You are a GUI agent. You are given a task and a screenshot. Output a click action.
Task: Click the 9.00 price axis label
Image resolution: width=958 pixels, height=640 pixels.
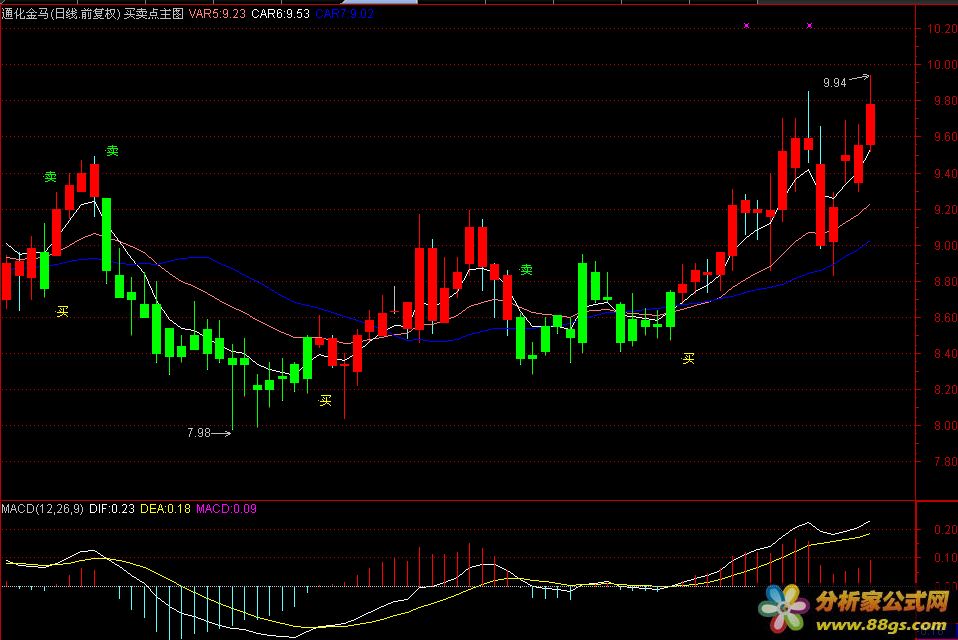click(x=945, y=245)
